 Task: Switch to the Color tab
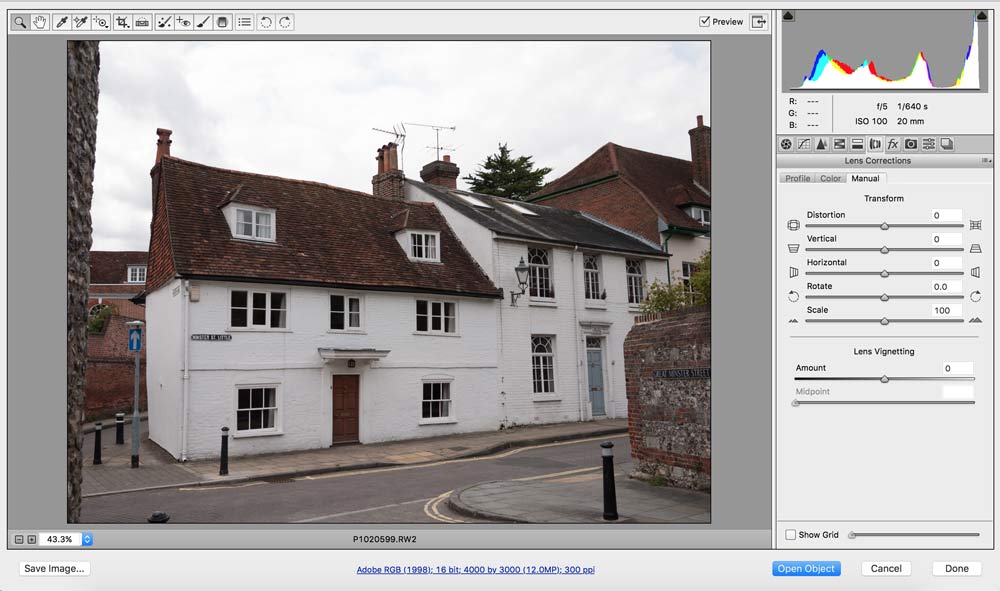tap(831, 178)
